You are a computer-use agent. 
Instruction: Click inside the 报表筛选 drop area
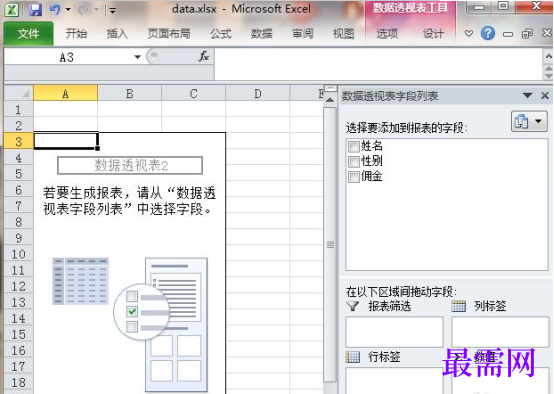[x=394, y=332]
